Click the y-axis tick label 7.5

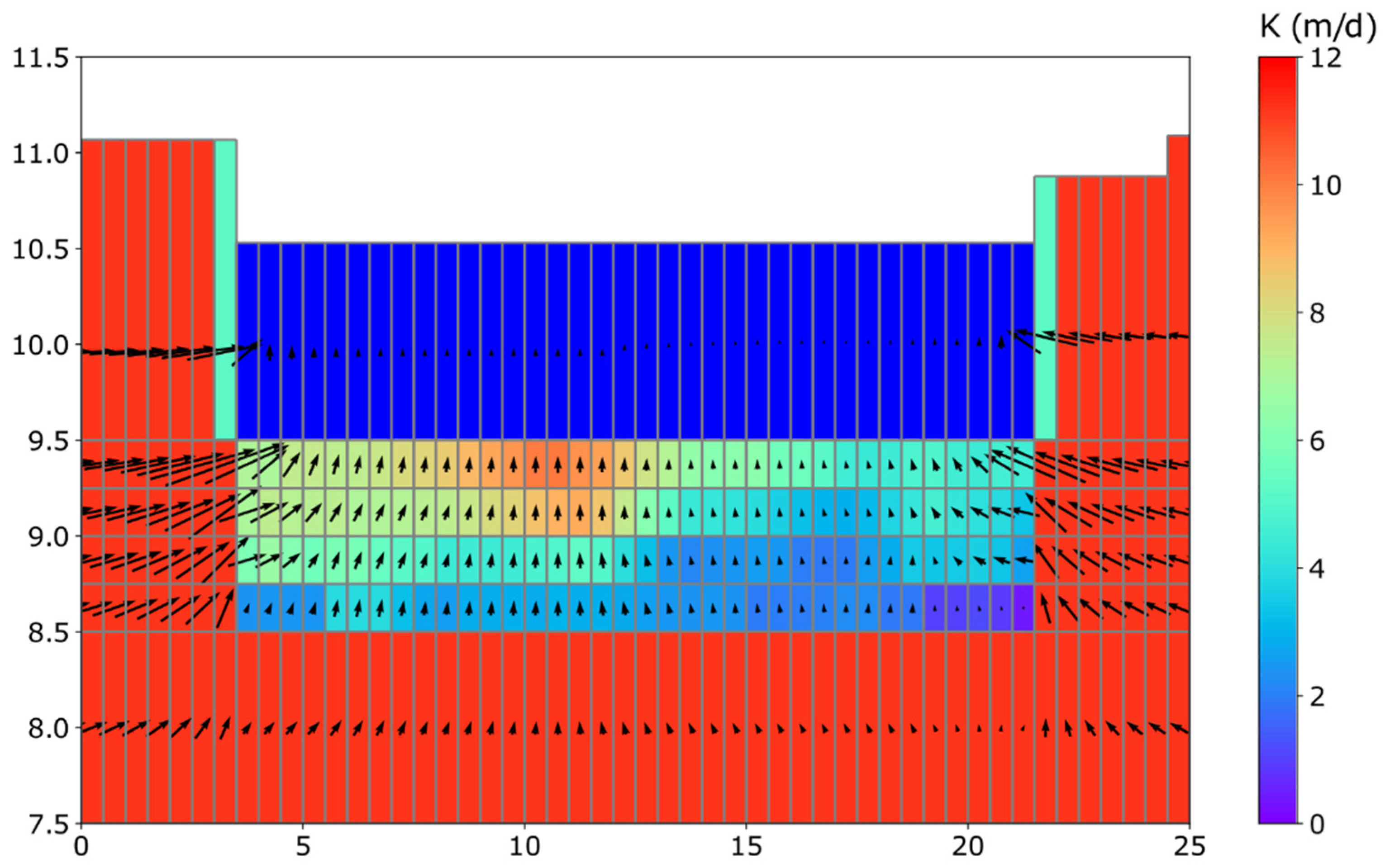tap(48, 825)
